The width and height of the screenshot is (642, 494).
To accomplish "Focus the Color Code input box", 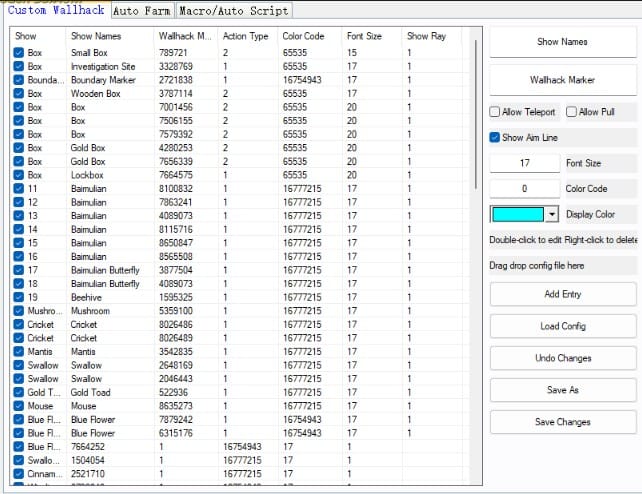I will [x=524, y=189].
